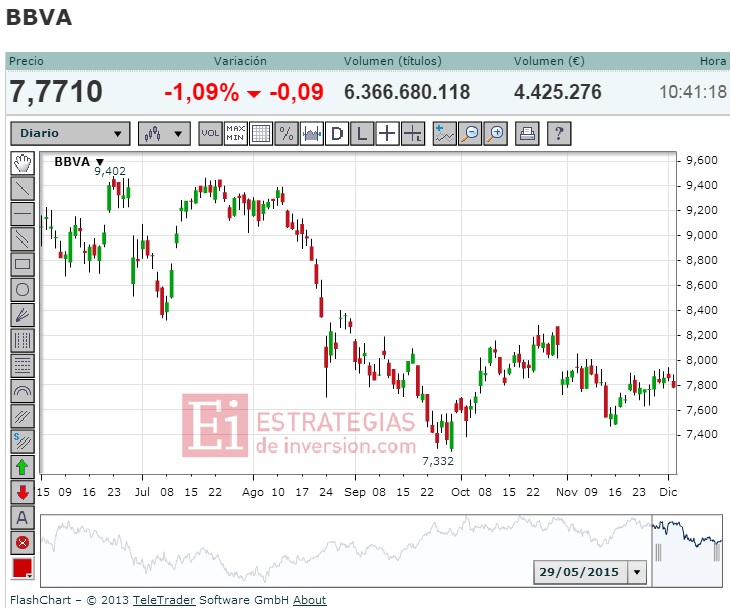The height and width of the screenshot is (614, 731).
Task: Select the hand pan tool
Action: click(x=22, y=164)
